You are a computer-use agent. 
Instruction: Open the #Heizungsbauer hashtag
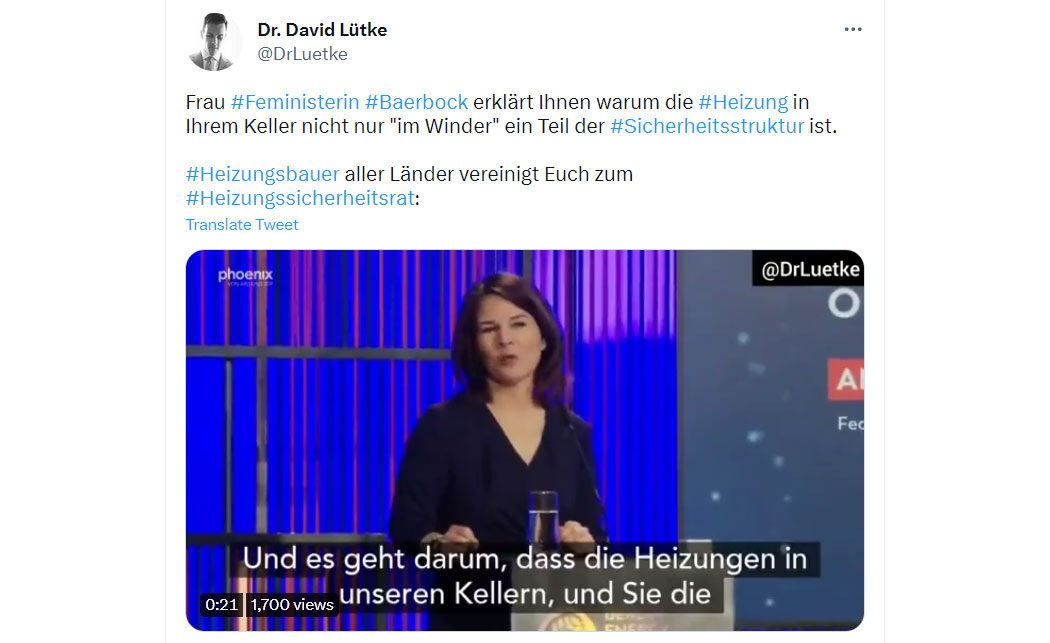pos(262,174)
